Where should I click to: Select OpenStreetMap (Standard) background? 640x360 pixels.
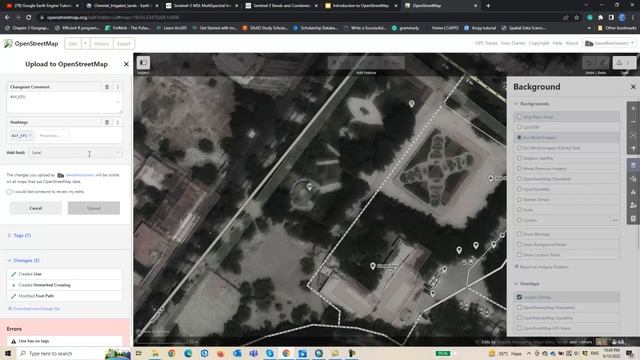(x=566, y=179)
